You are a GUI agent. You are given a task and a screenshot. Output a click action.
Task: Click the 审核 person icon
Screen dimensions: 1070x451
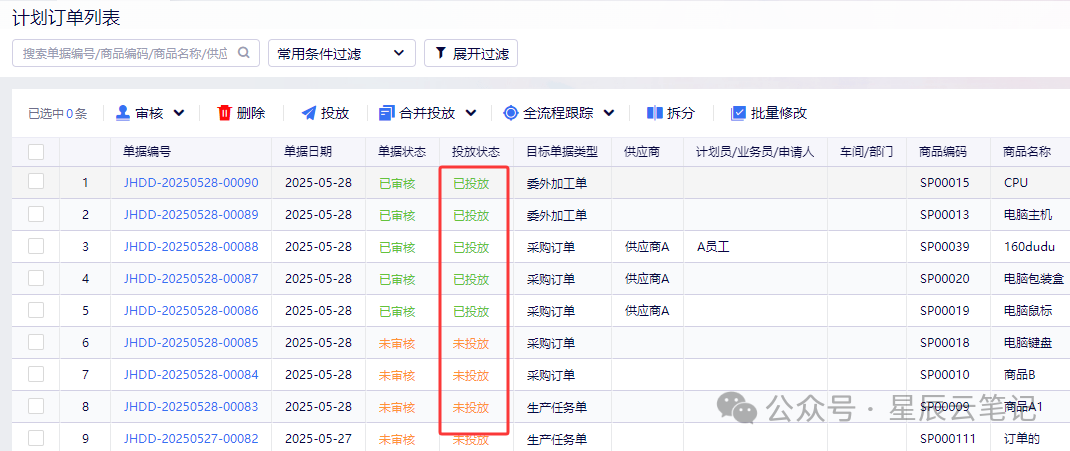coord(123,113)
